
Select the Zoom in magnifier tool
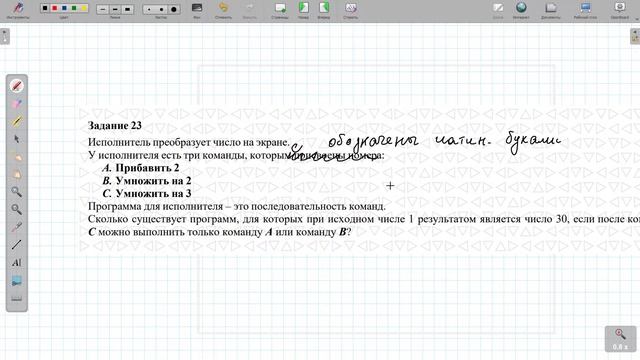[17, 192]
